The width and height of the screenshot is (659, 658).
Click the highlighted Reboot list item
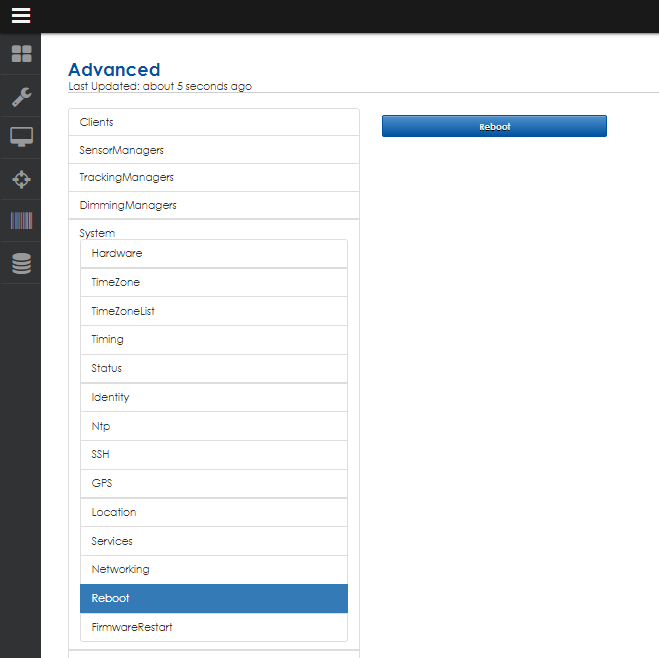tap(213, 599)
